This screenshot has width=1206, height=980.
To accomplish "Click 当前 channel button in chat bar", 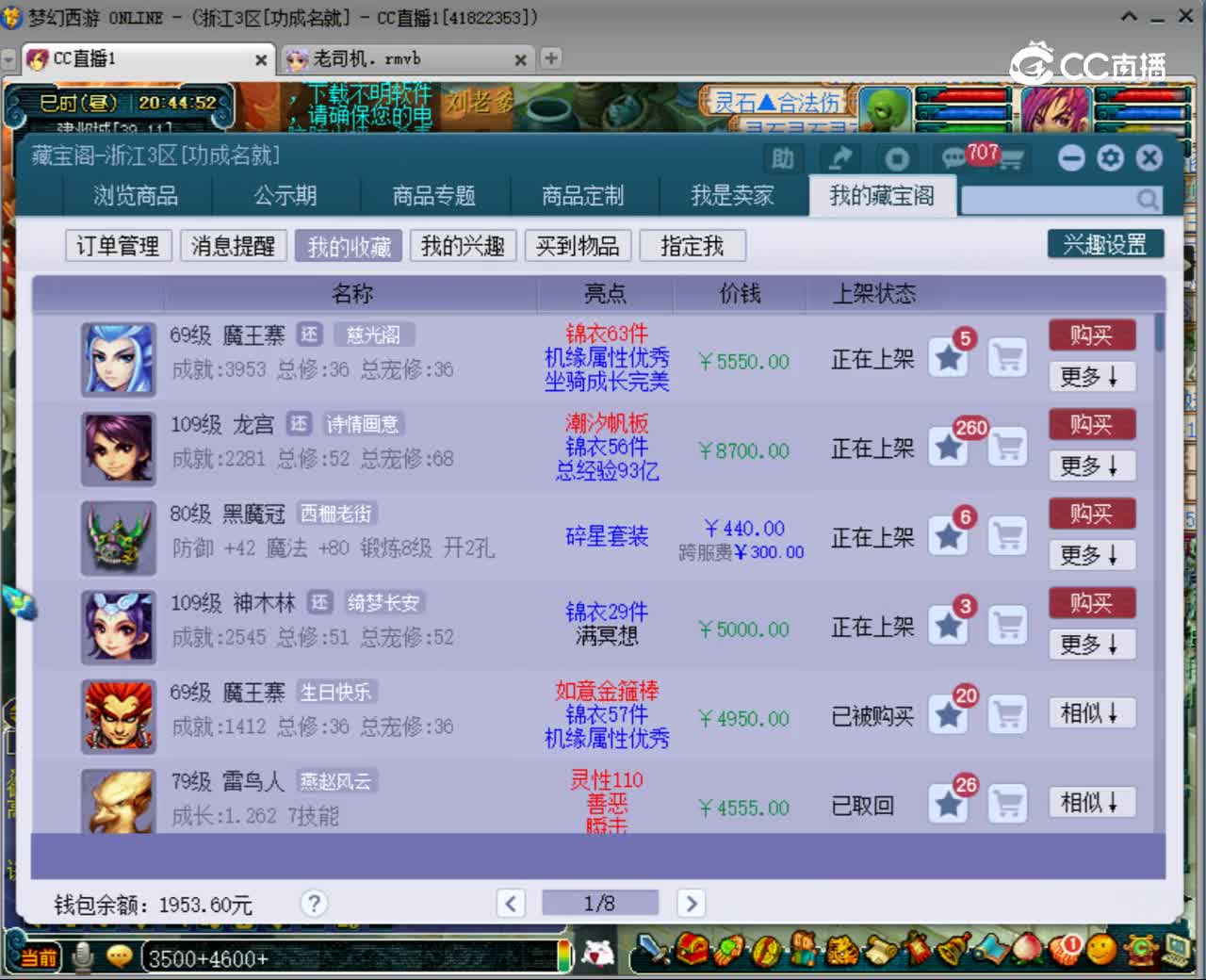I will 39,958.
